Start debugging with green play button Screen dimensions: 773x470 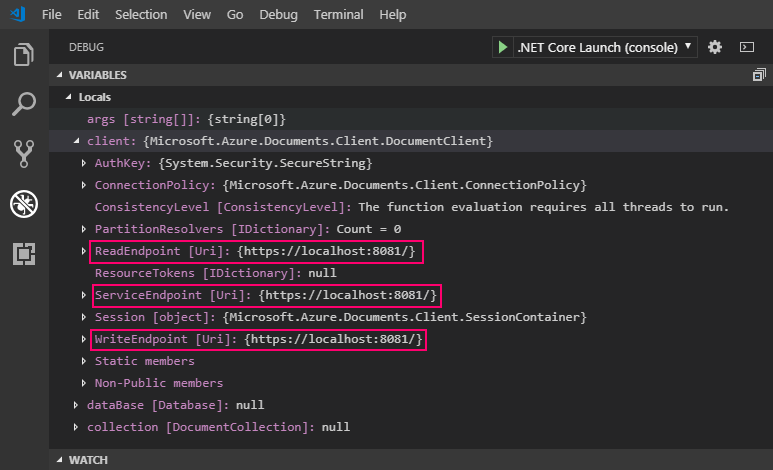(x=503, y=47)
